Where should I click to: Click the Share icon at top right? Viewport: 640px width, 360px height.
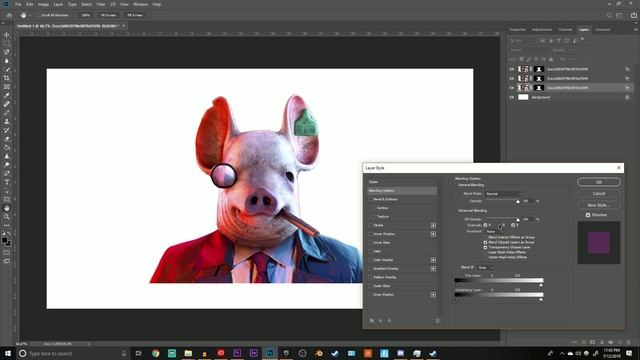[634, 15]
